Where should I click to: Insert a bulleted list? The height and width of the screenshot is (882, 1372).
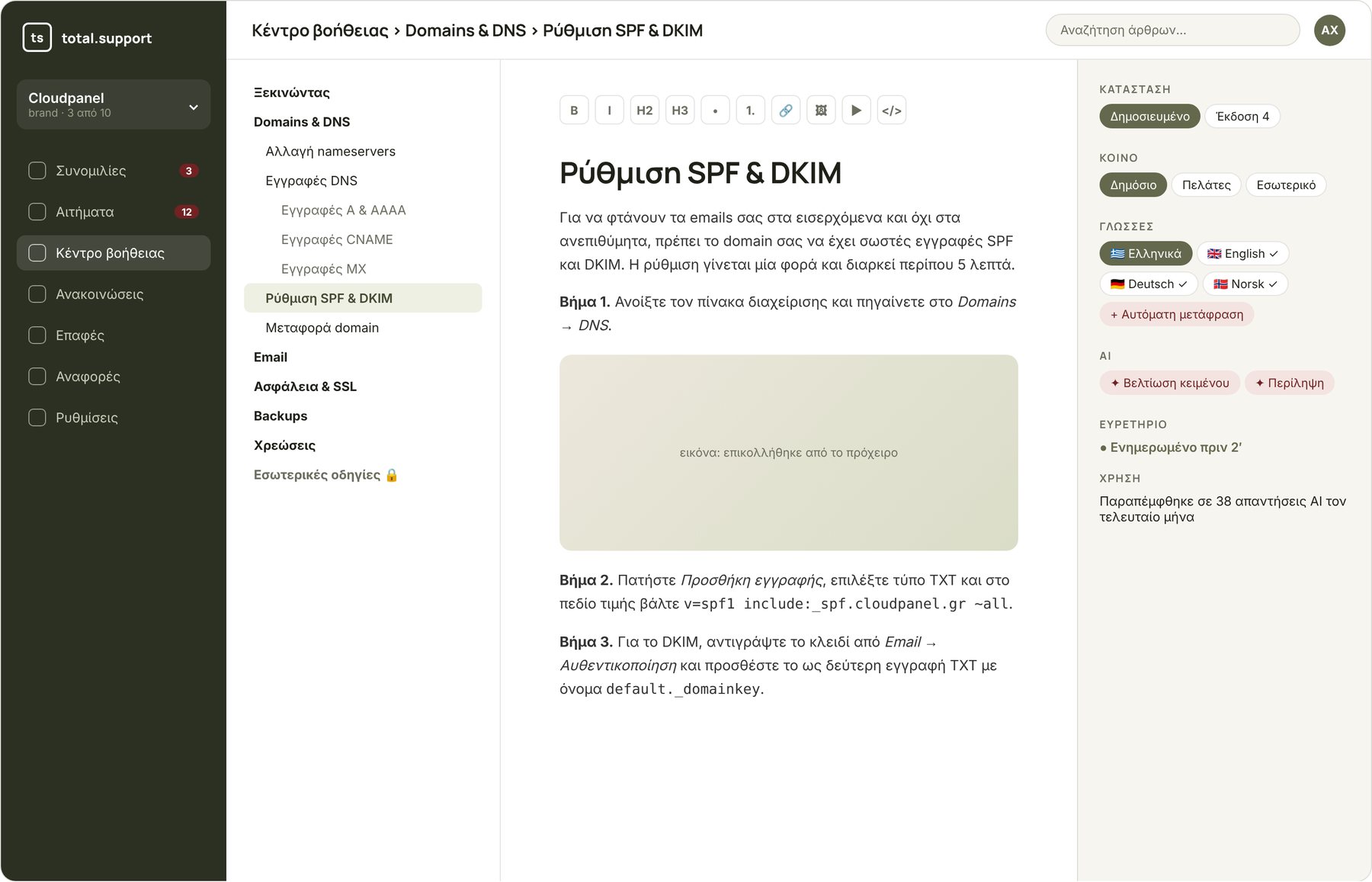(715, 111)
